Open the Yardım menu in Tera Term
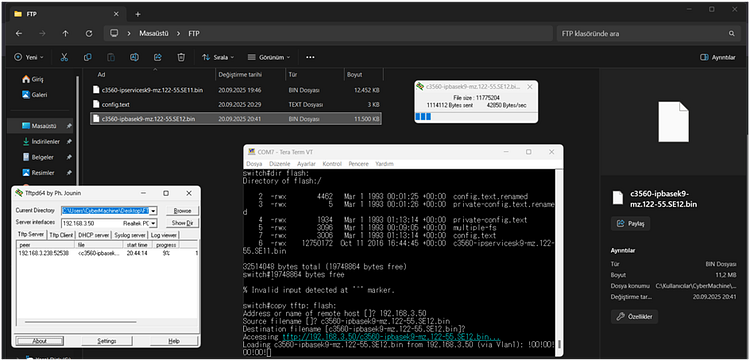 (384, 164)
